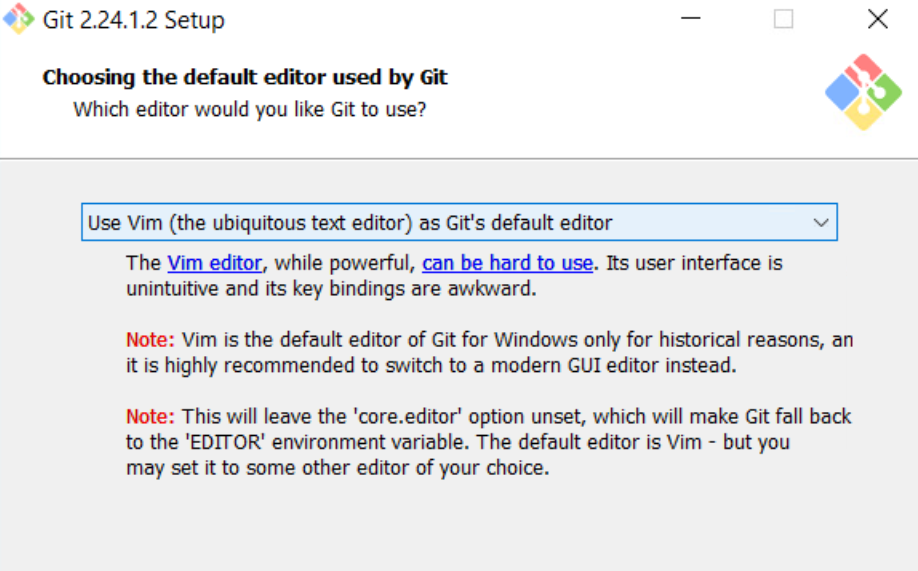
Task: Click the 'Choosing the default editor used by Git' heading
Action: point(245,78)
